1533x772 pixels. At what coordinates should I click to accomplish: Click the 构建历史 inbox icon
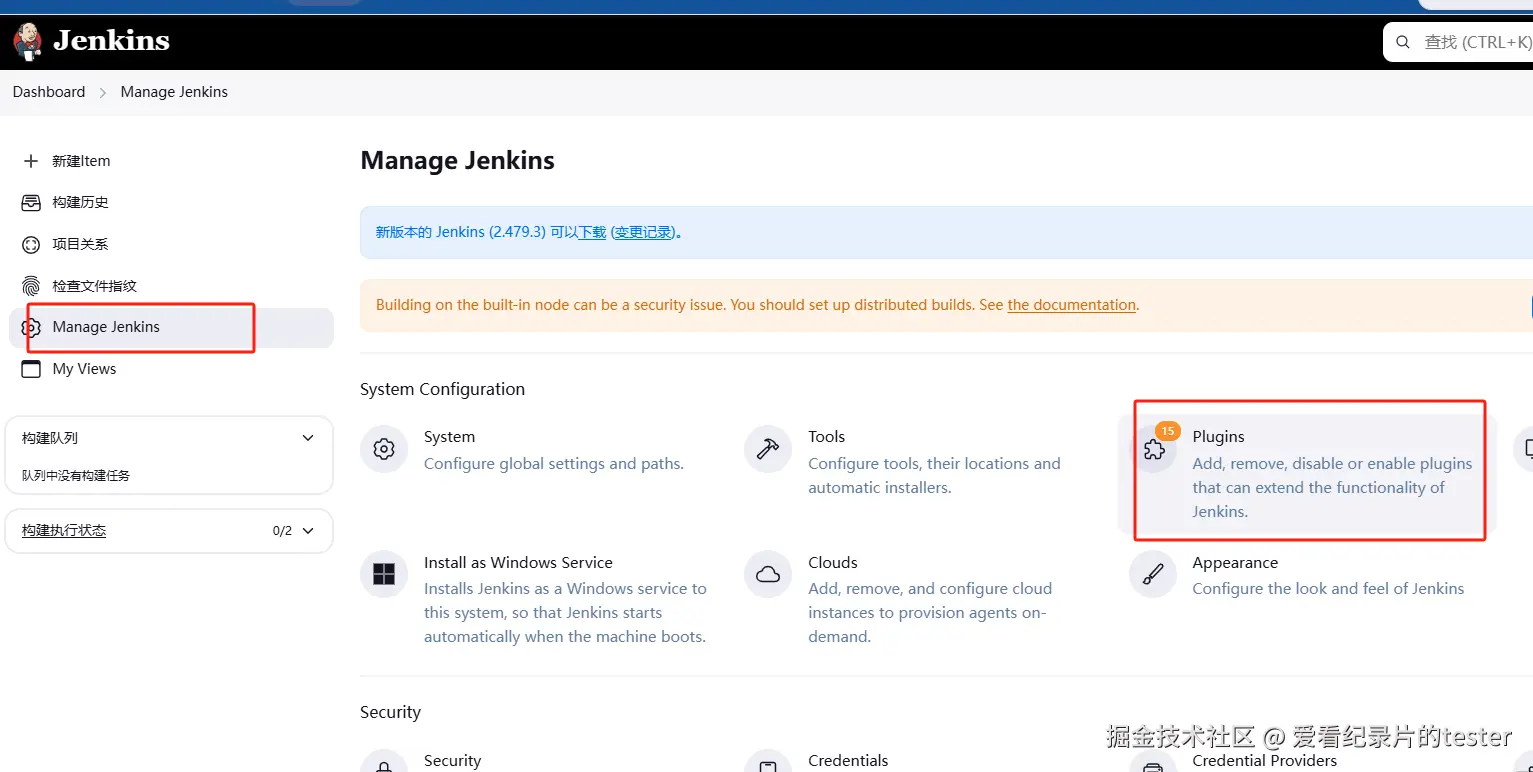click(31, 203)
